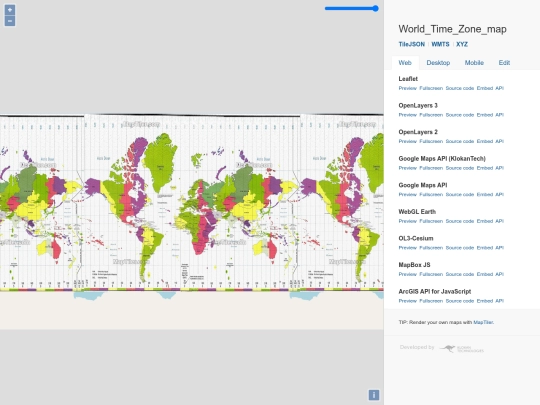540x405 pixels.
Task: Open MapBox JS Embed link
Action: [x=485, y=274]
